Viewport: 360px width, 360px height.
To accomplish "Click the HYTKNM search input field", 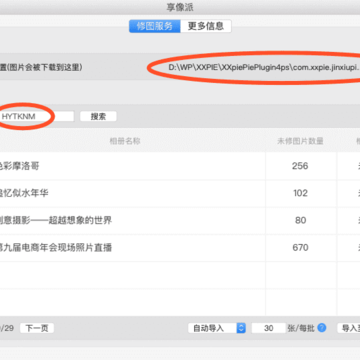I will 37,116.
